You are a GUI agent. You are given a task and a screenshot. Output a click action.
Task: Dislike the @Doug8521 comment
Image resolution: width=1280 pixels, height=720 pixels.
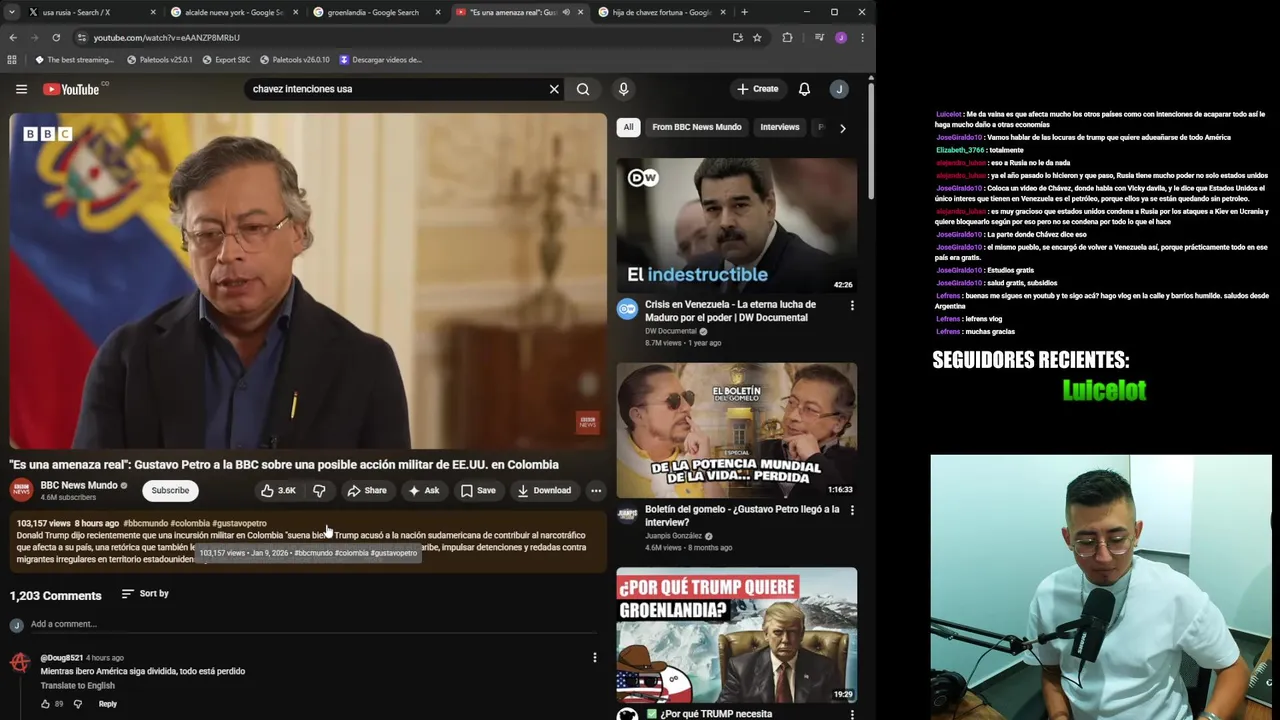coord(78,704)
